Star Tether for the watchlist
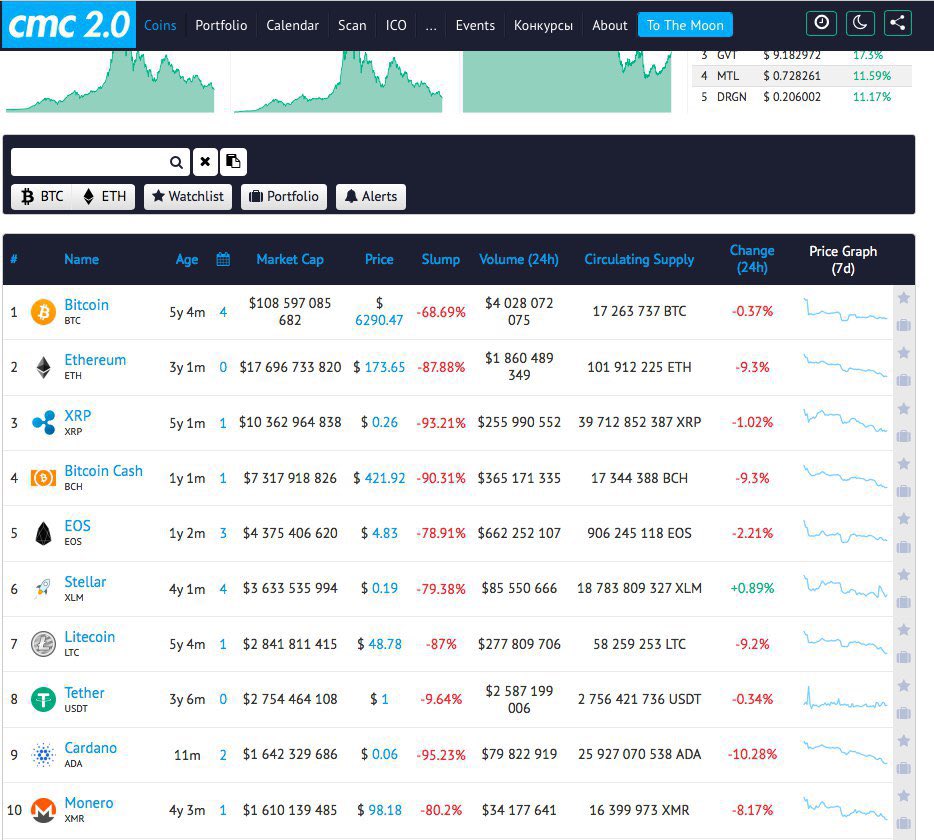Image resolution: width=934 pixels, height=840 pixels. click(x=904, y=686)
